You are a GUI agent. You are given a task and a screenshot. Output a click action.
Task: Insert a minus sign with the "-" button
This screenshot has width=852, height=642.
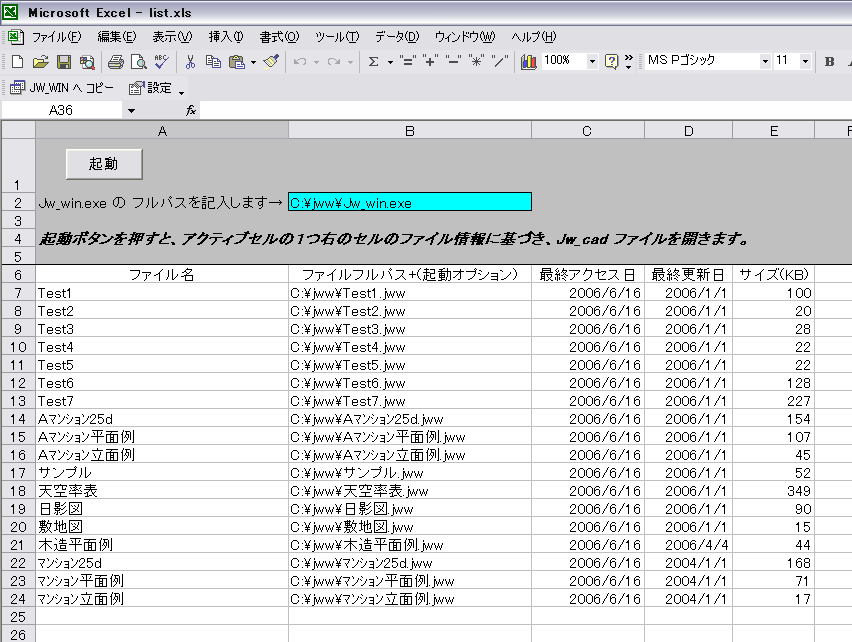click(453, 61)
